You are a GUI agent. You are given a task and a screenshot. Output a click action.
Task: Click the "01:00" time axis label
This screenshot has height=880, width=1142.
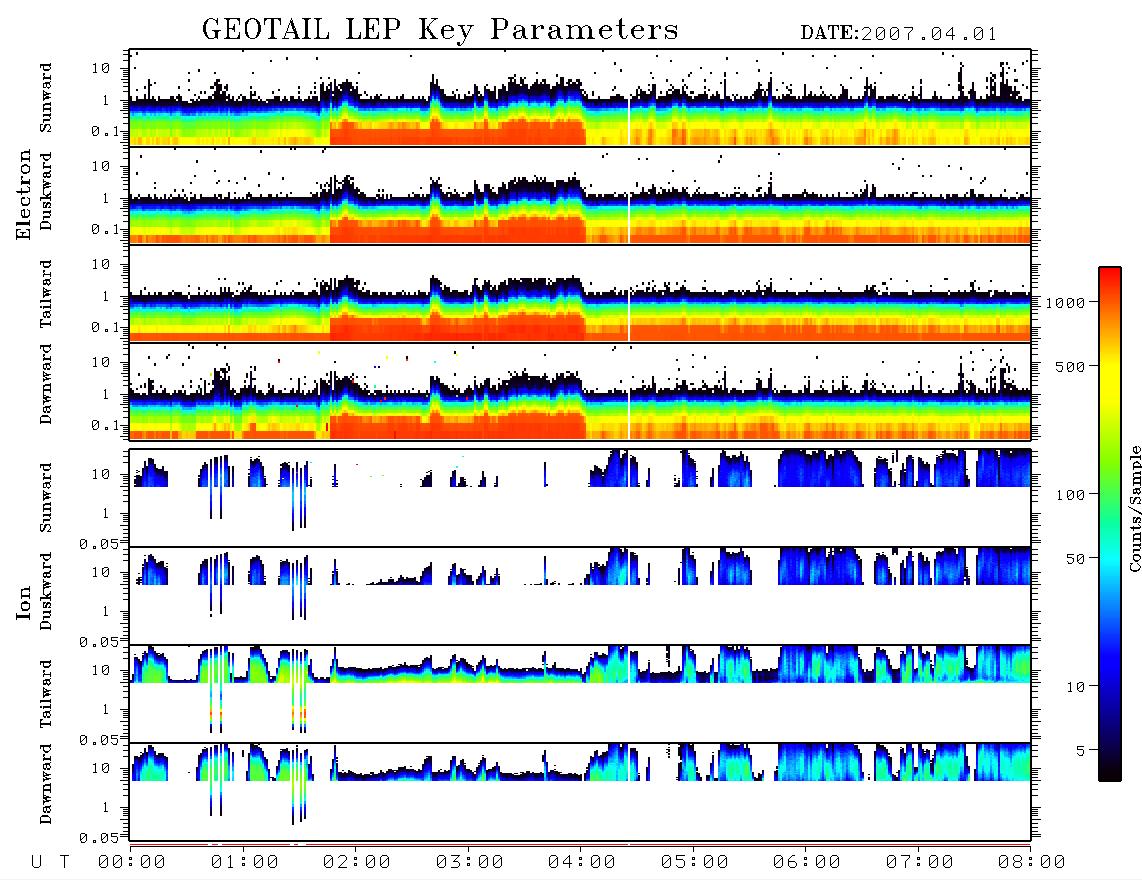tap(245, 862)
